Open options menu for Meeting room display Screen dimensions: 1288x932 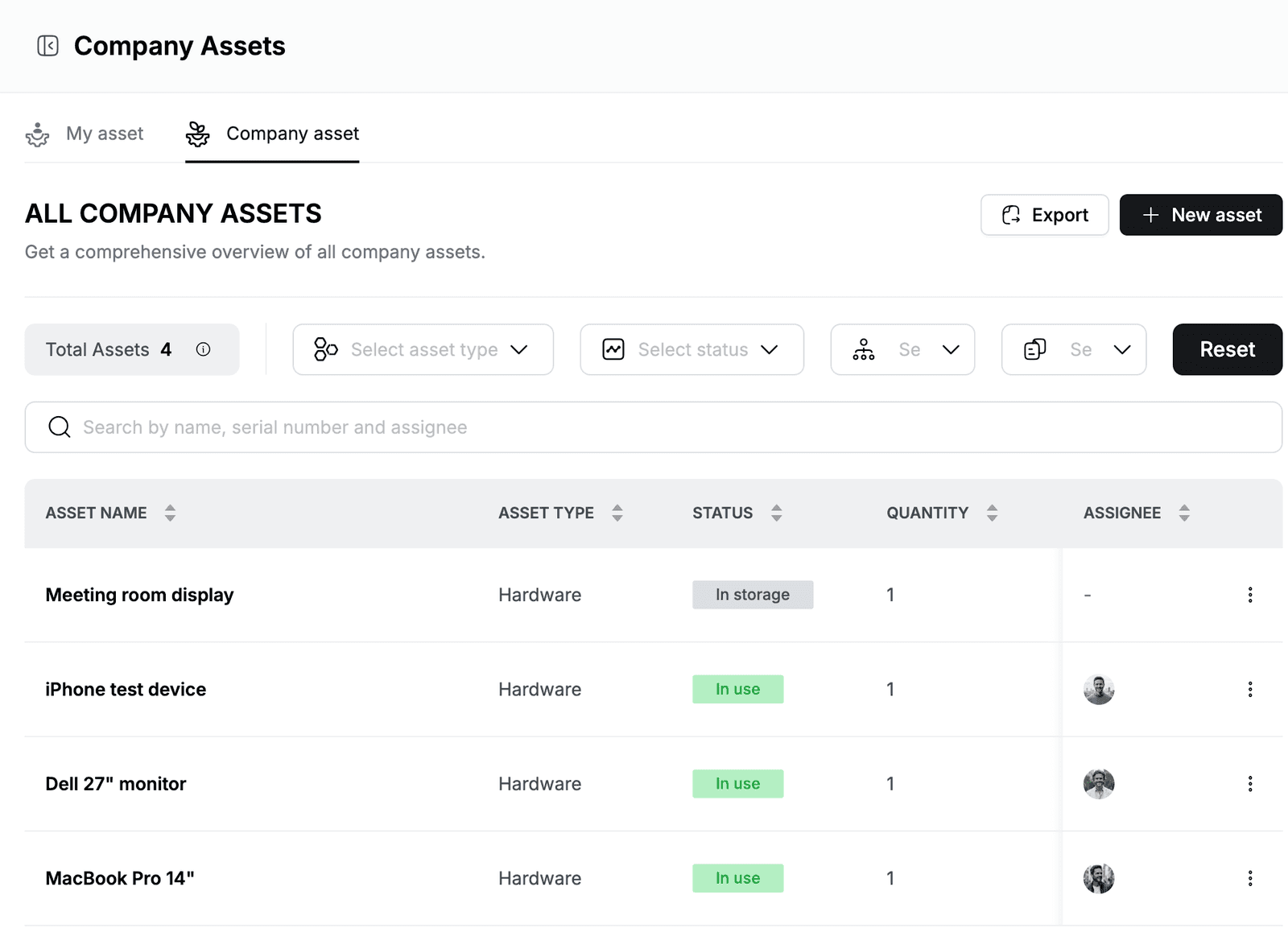point(1250,595)
